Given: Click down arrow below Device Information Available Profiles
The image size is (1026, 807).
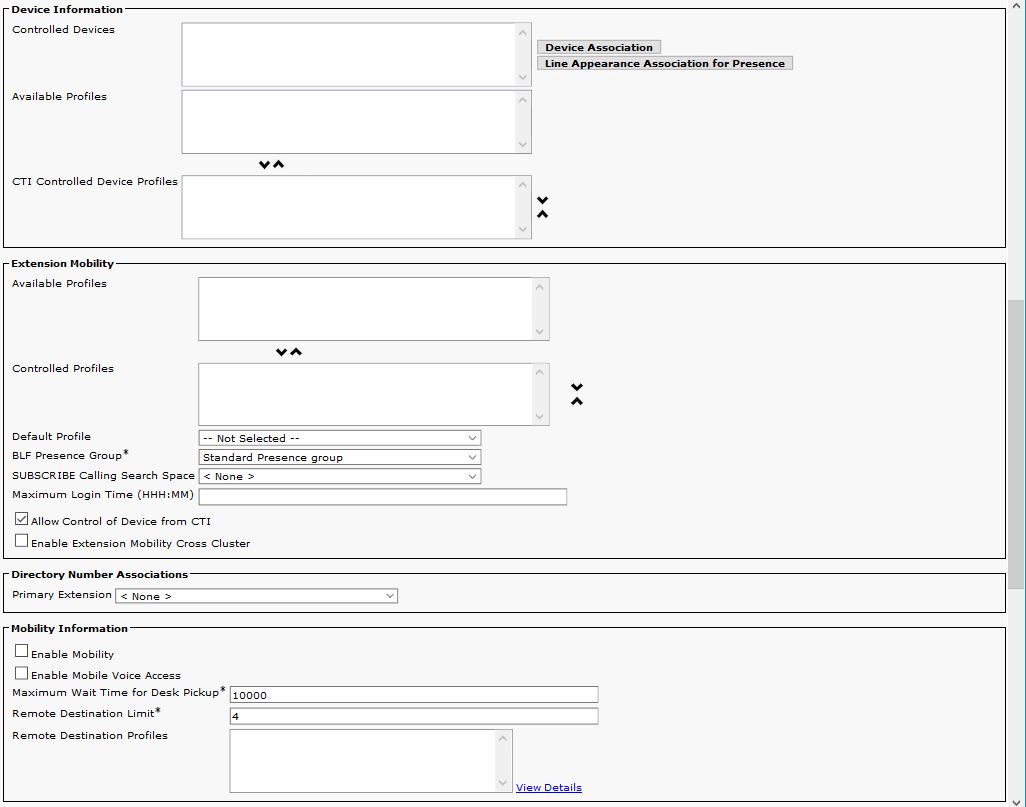Looking at the screenshot, I should [x=264, y=165].
